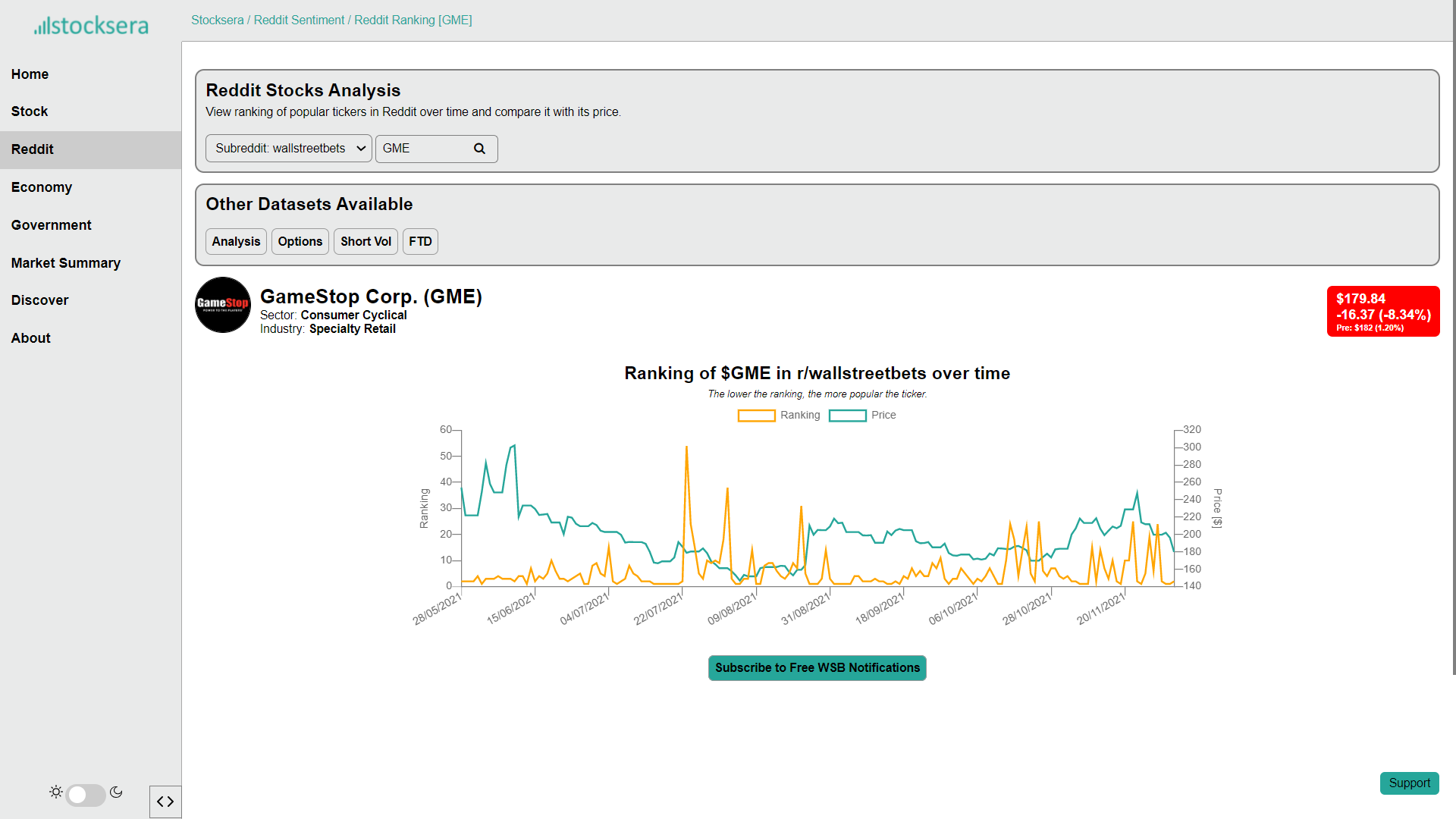This screenshot has width=1456, height=819.
Task: Open the FTD dataset
Action: point(420,242)
